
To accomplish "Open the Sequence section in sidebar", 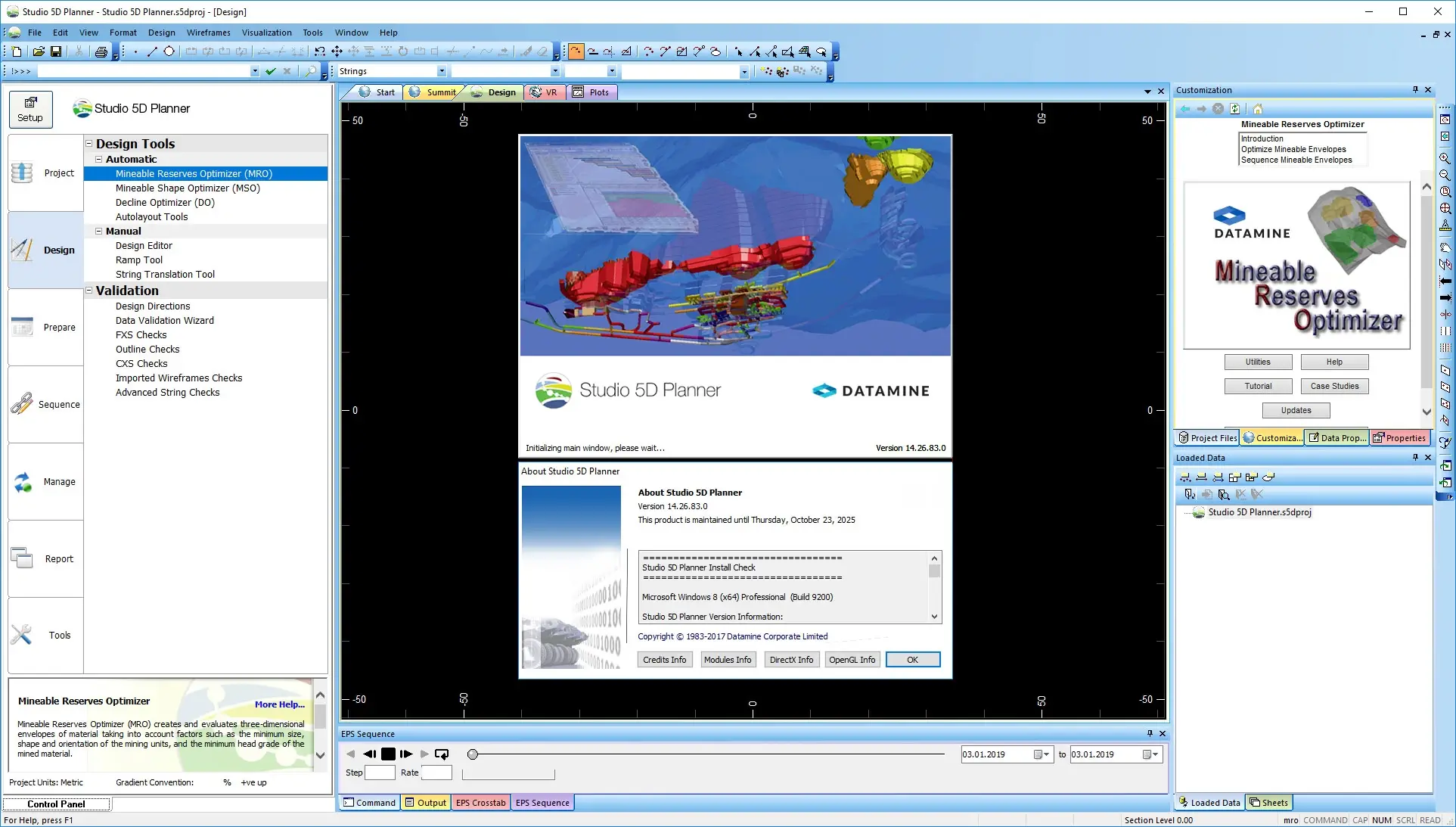I will [x=45, y=405].
